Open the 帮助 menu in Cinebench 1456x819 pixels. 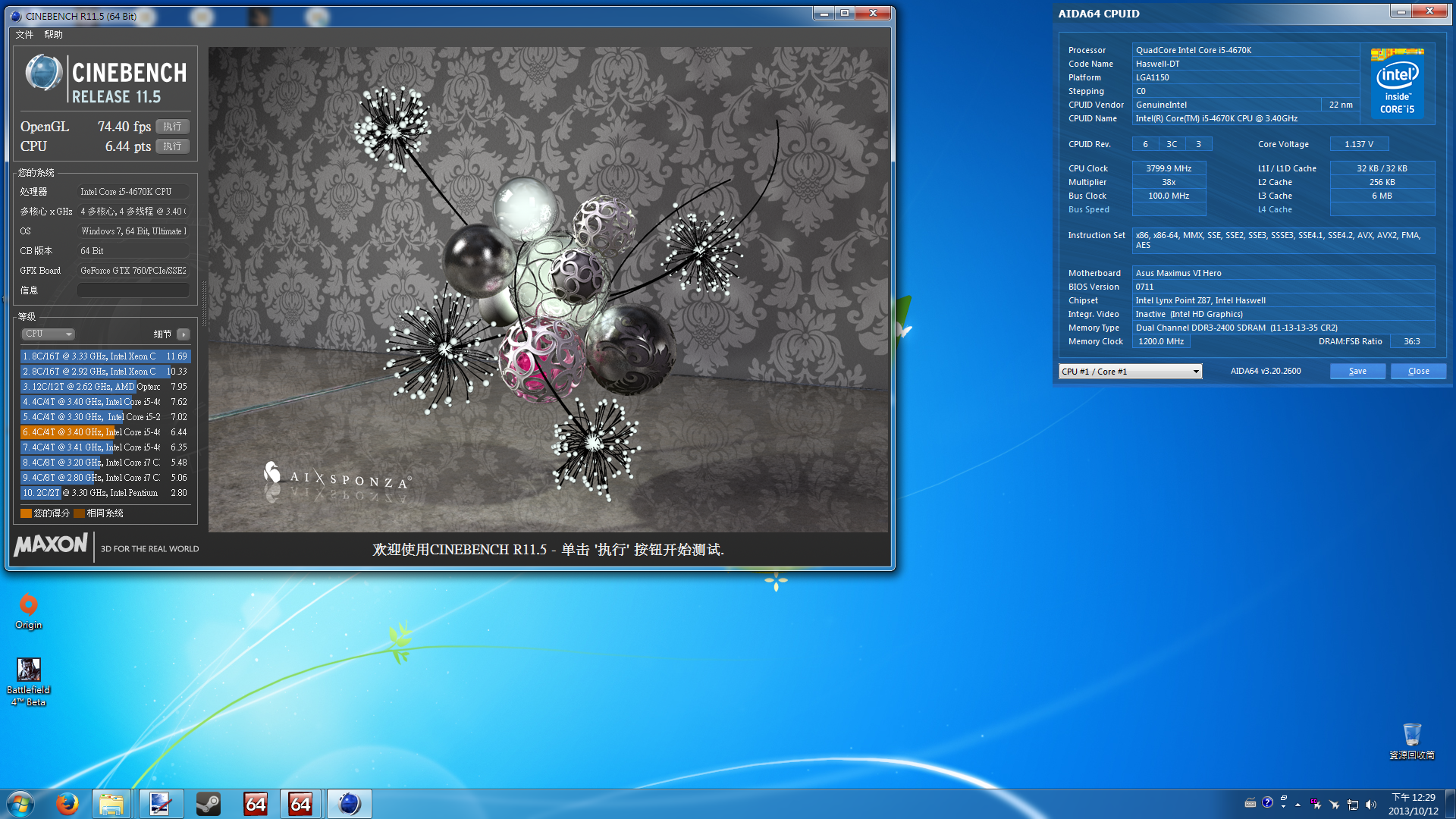[x=53, y=35]
